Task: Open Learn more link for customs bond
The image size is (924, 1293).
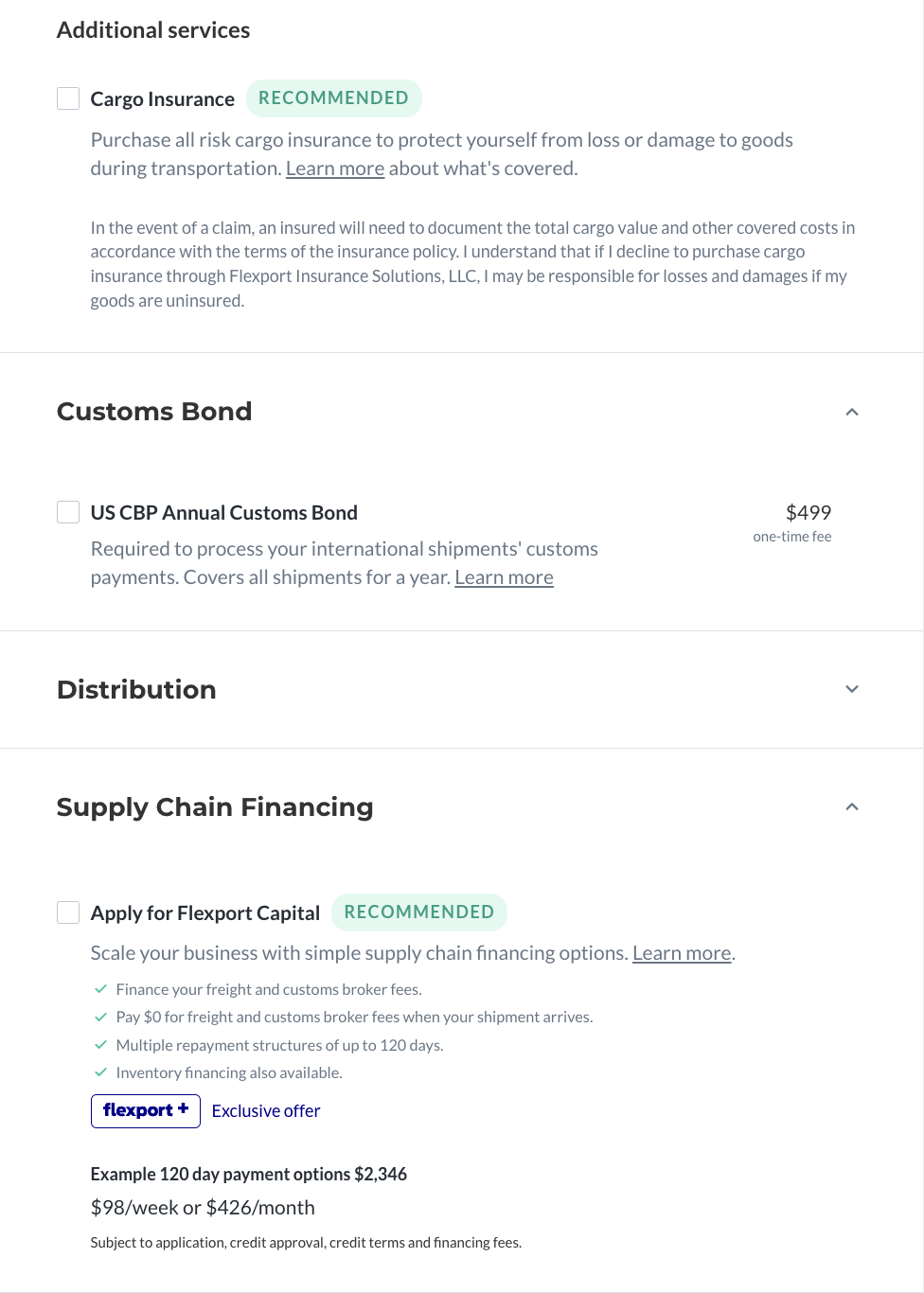Action: click(504, 577)
